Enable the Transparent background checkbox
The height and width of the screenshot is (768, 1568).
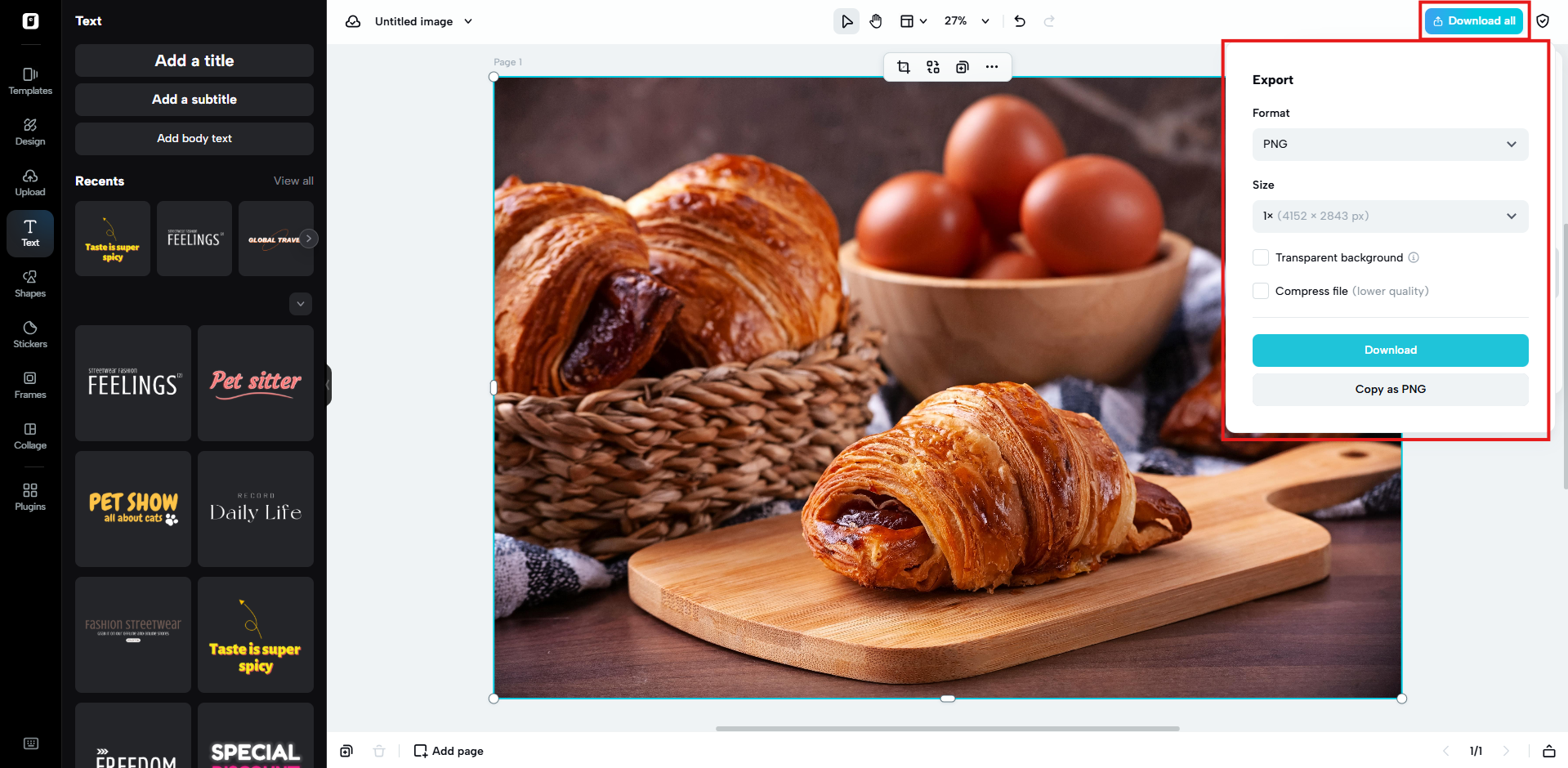[1261, 257]
